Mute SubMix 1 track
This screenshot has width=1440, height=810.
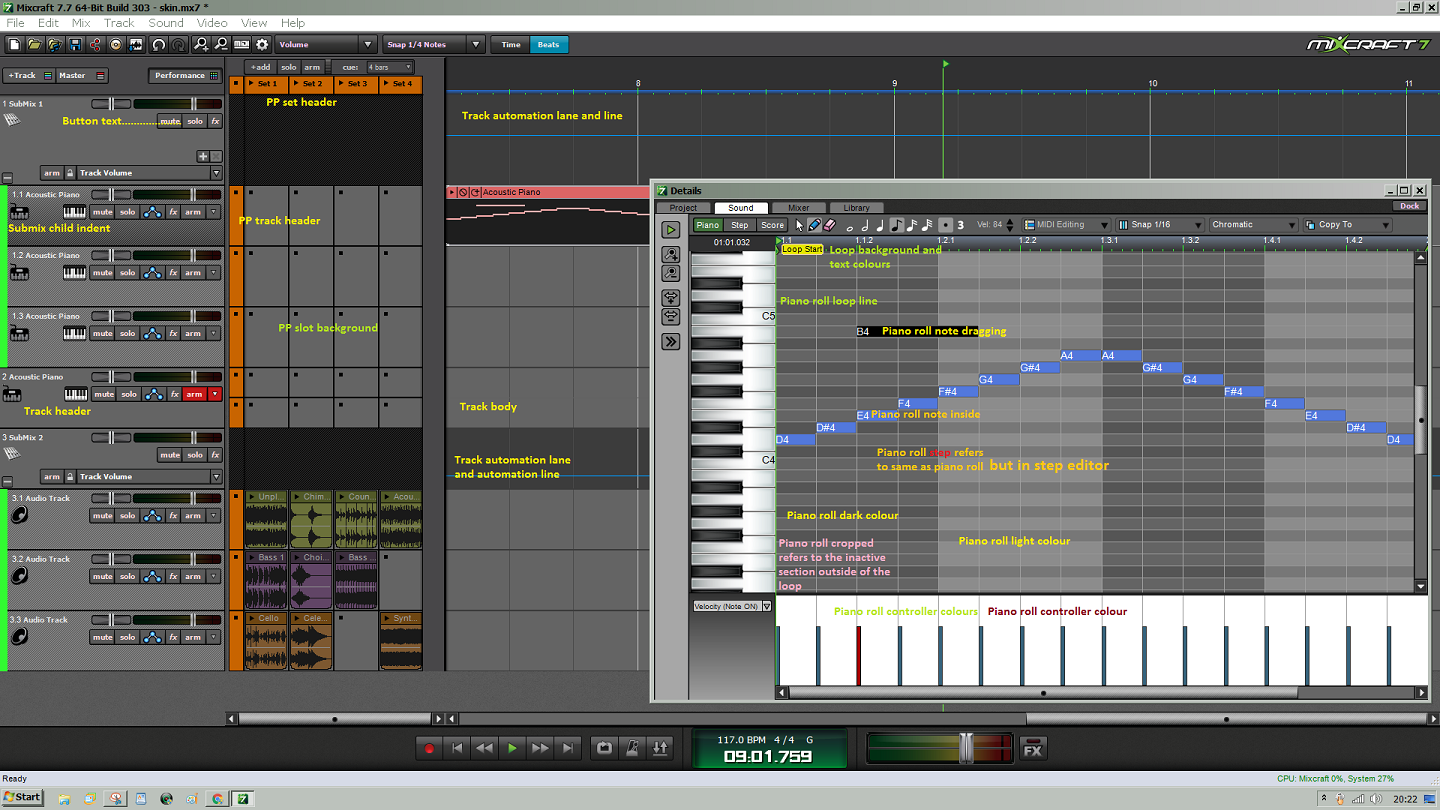point(170,121)
